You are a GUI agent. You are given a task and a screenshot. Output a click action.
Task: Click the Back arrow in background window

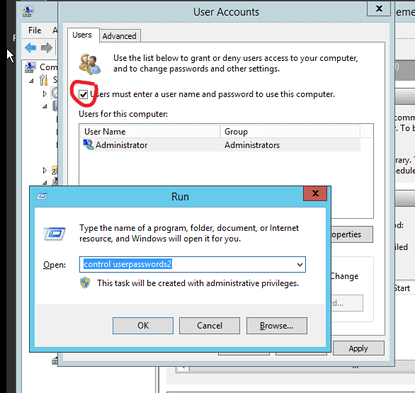31,48
